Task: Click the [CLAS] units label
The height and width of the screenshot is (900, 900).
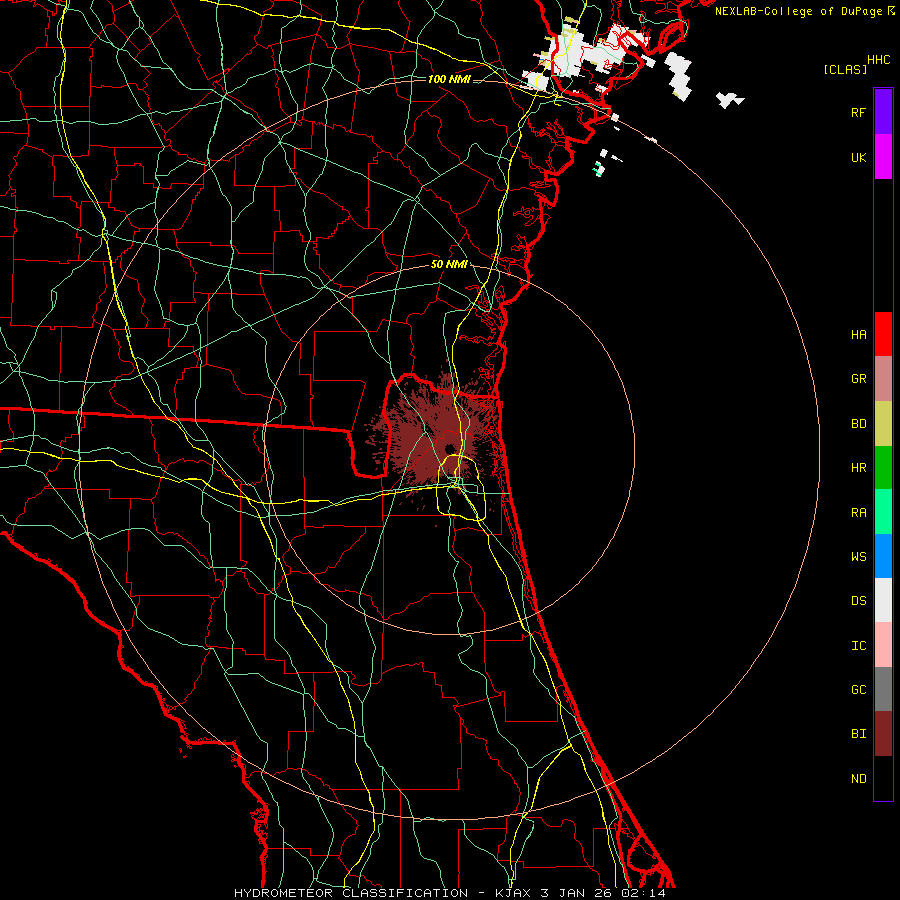Action: click(x=845, y=69)
